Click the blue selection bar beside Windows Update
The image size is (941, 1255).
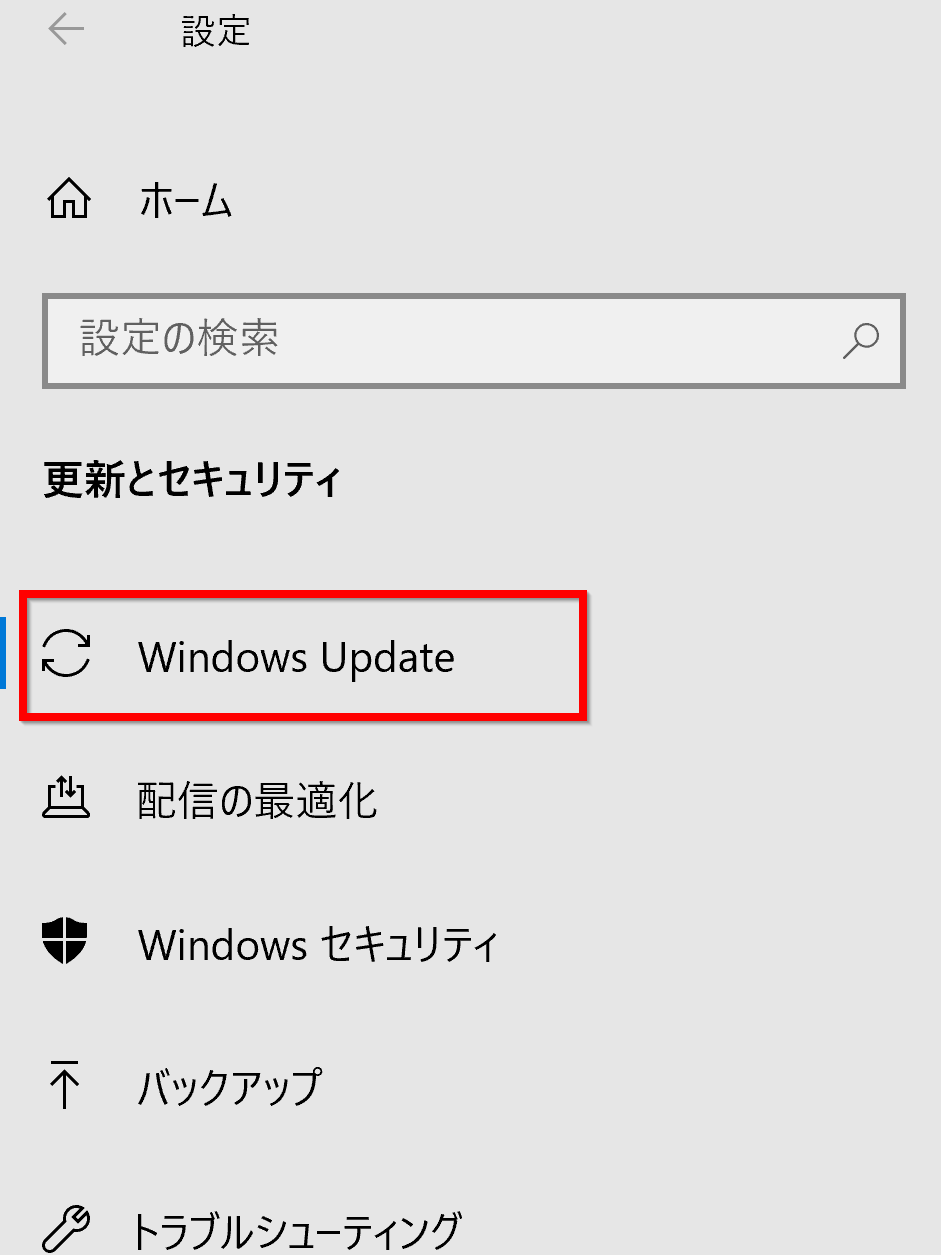click(3, 653)
